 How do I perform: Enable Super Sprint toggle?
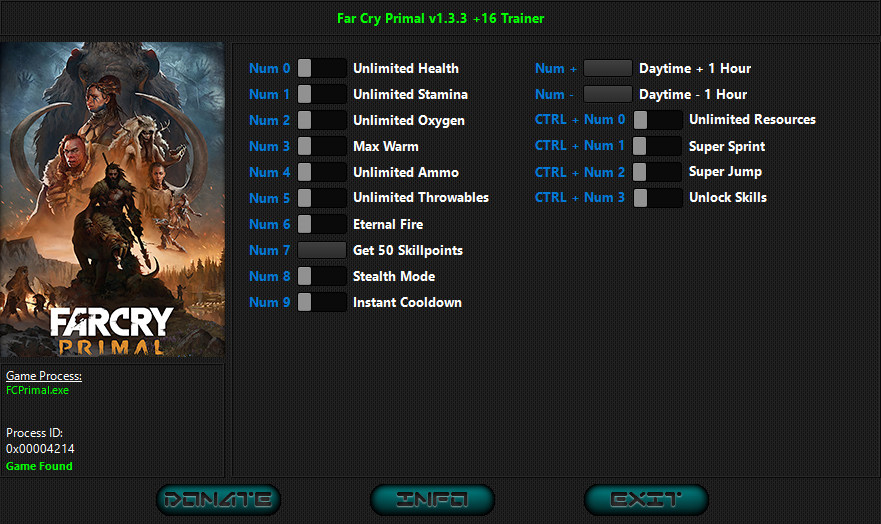658,146
